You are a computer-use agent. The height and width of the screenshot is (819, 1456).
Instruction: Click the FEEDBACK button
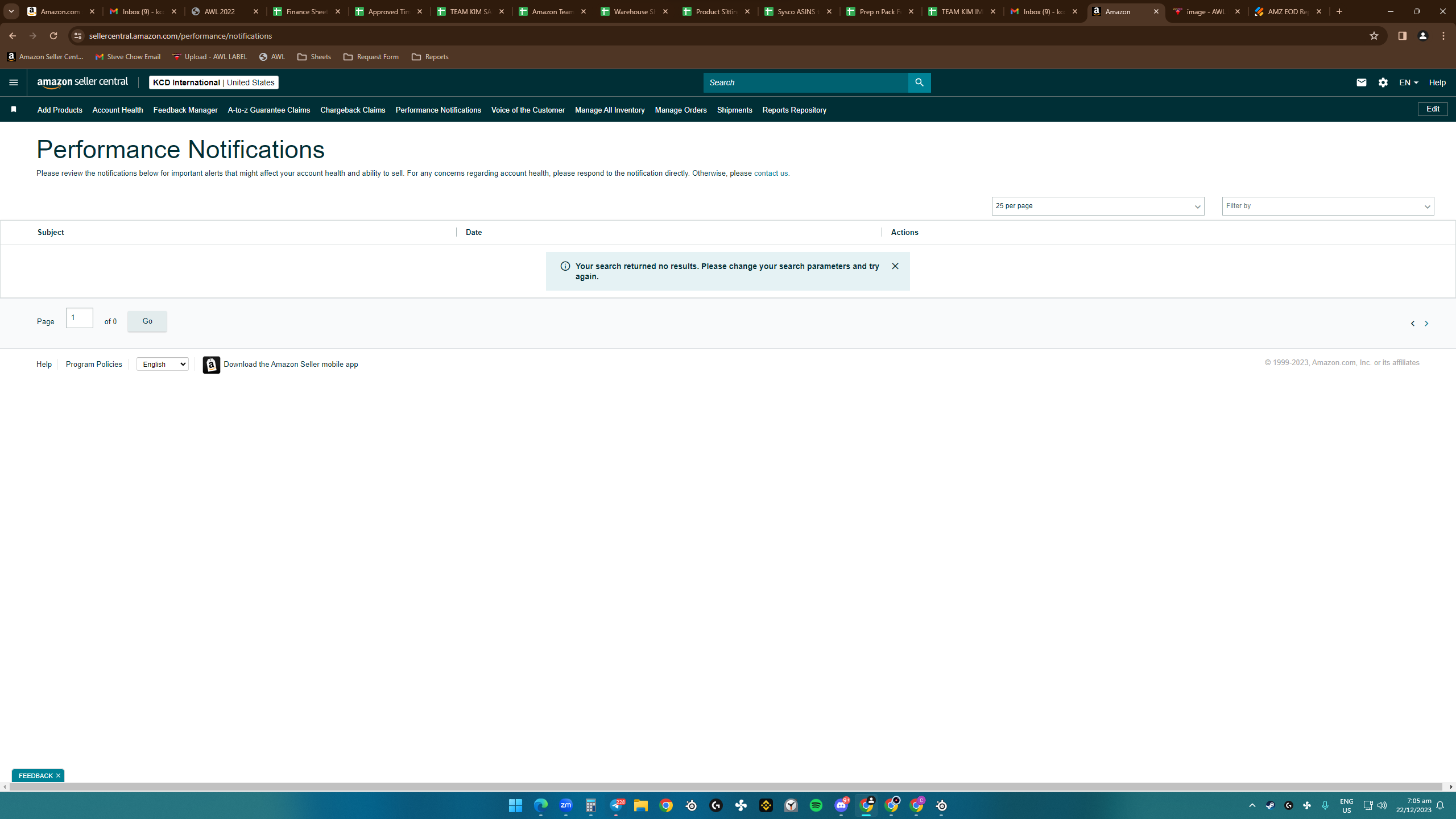coord(35,776)
